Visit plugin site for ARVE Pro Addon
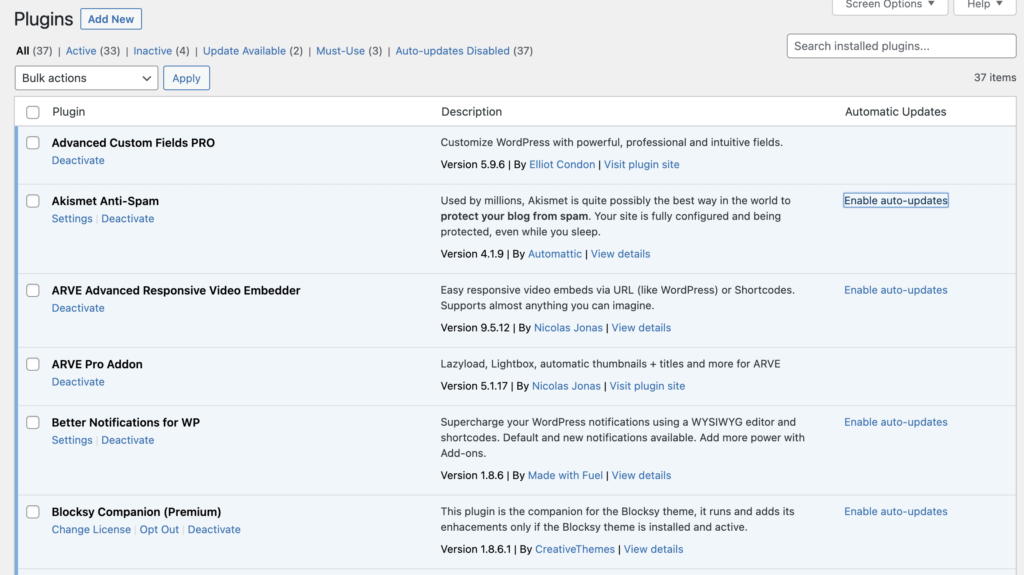The height and width of the screenshot is (575, 1024). (647, 386)
